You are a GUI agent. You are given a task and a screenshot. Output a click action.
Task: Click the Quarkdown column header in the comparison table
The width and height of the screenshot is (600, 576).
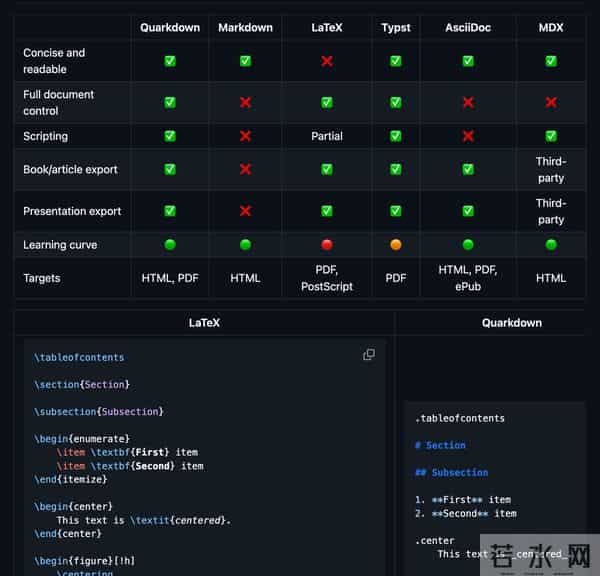point(170,28)
